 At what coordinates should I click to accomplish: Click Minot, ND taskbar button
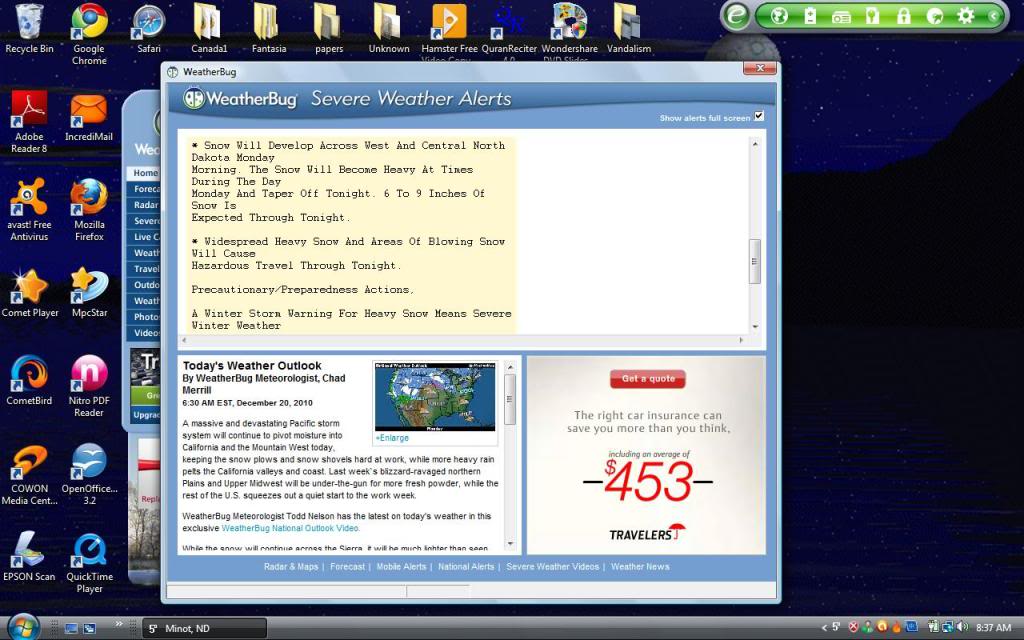click(204, 628)
